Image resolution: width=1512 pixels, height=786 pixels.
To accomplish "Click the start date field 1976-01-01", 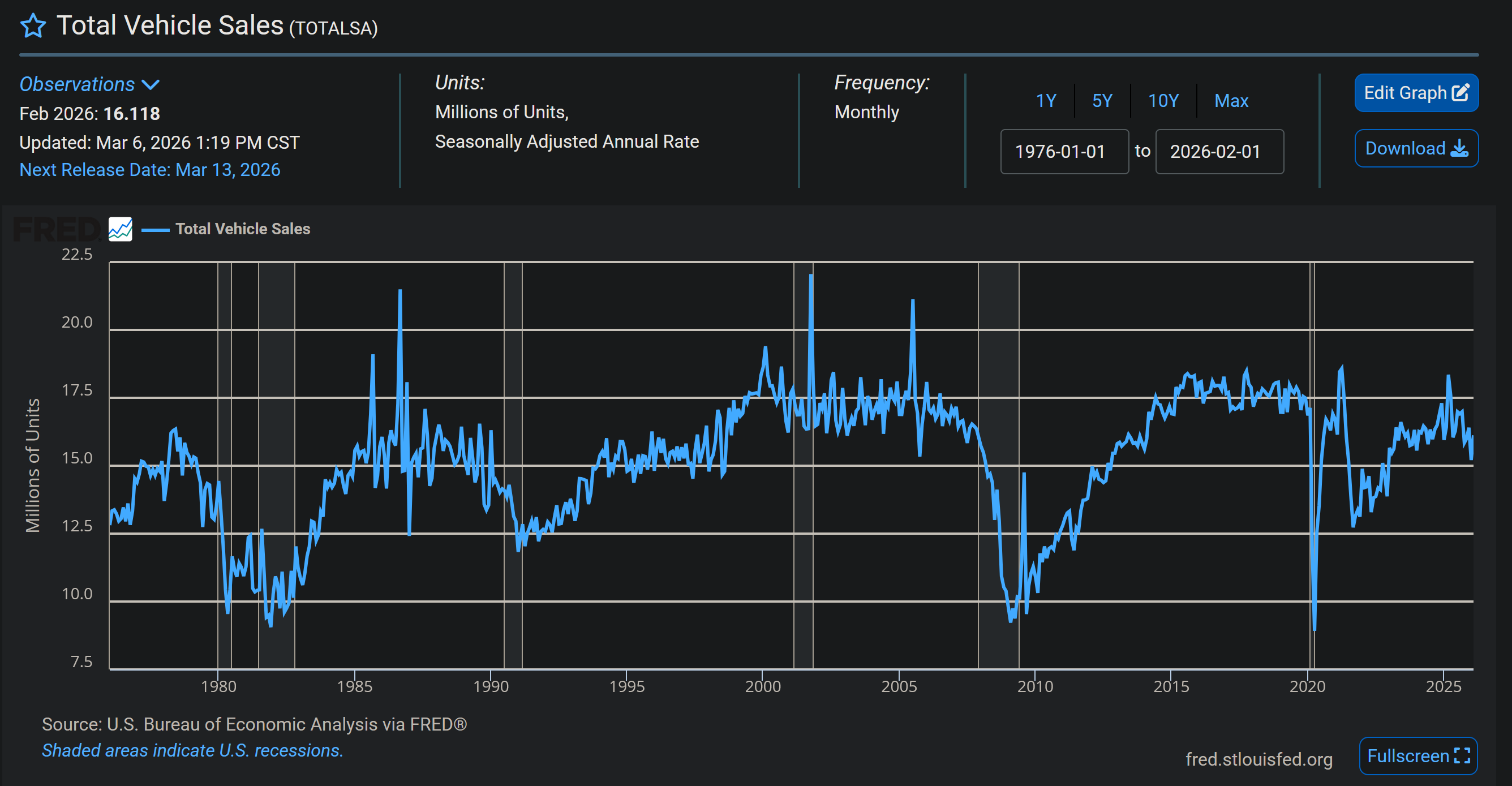I will 1064,152.
